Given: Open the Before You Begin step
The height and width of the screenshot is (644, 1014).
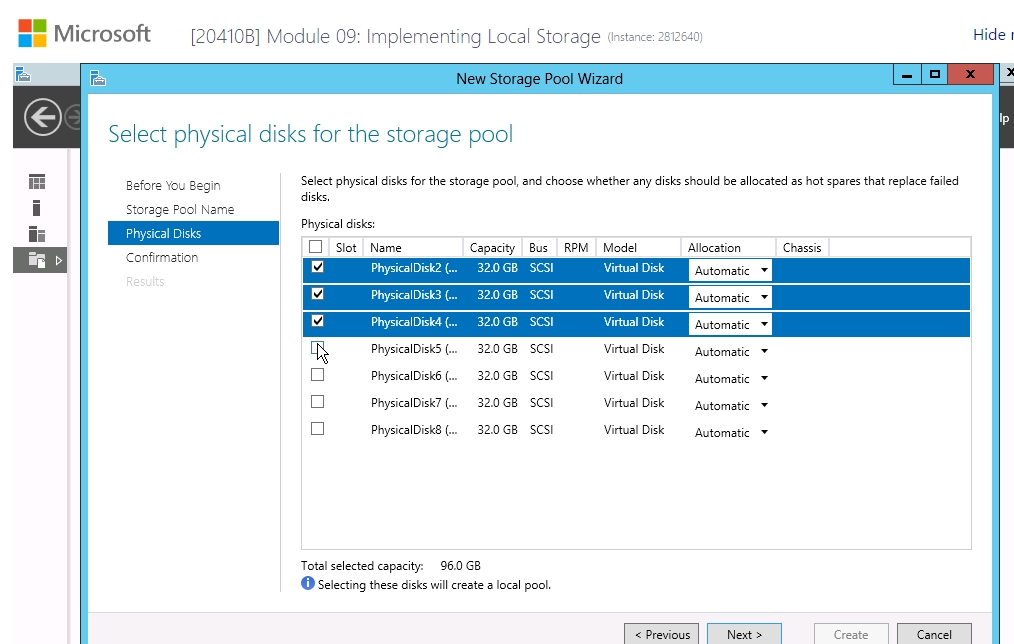Looking at the screenshot, I should click(173, 185).
